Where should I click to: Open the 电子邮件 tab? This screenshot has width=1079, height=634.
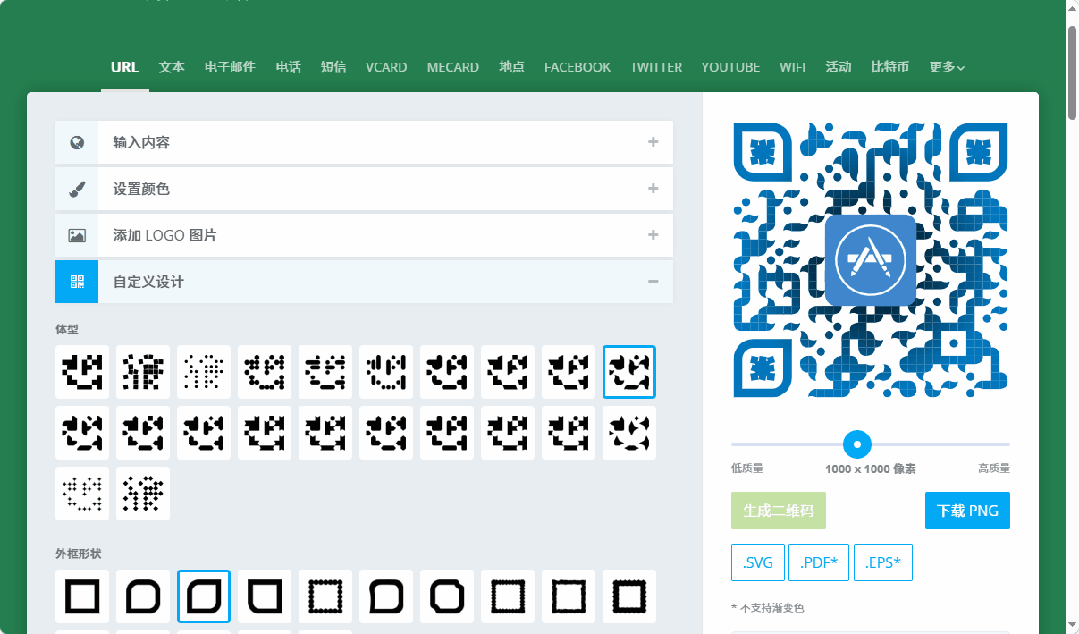click(x=230, y=67)
